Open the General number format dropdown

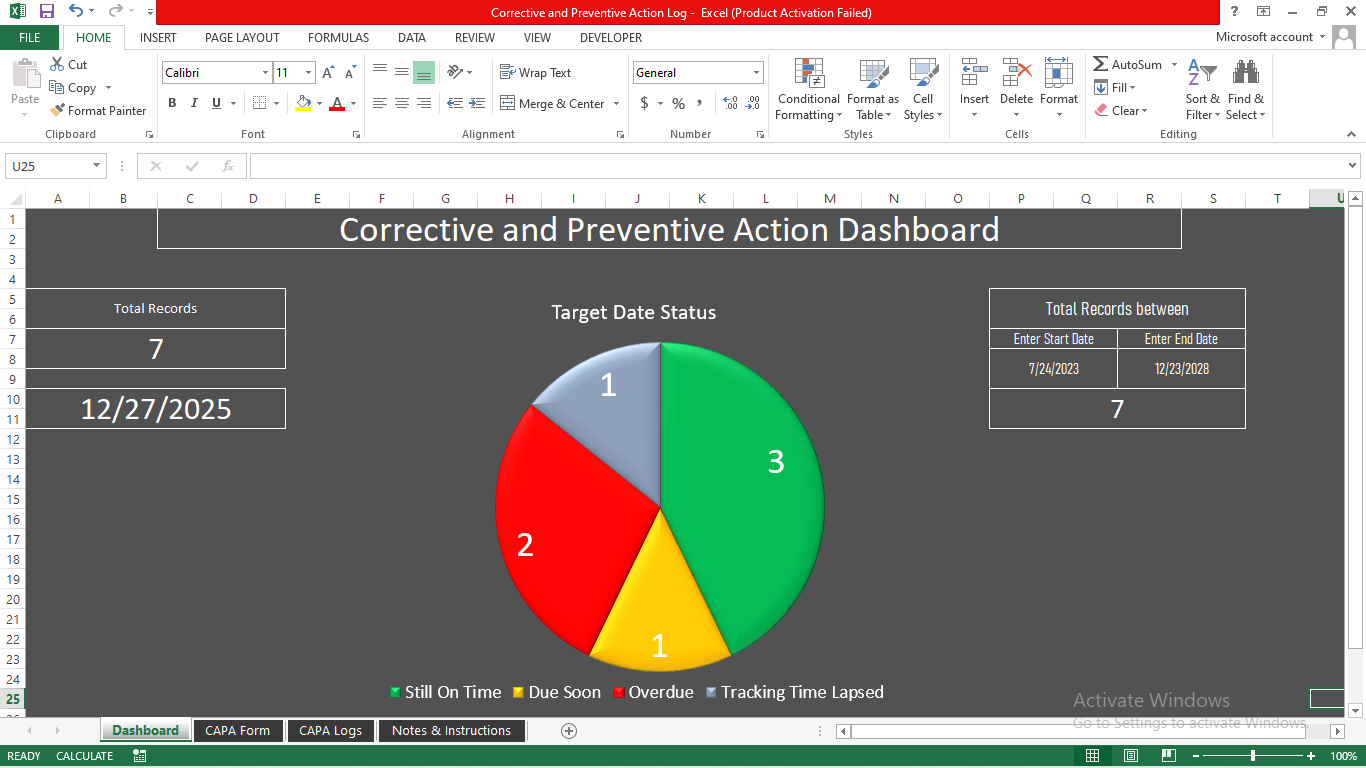point(756,73)
